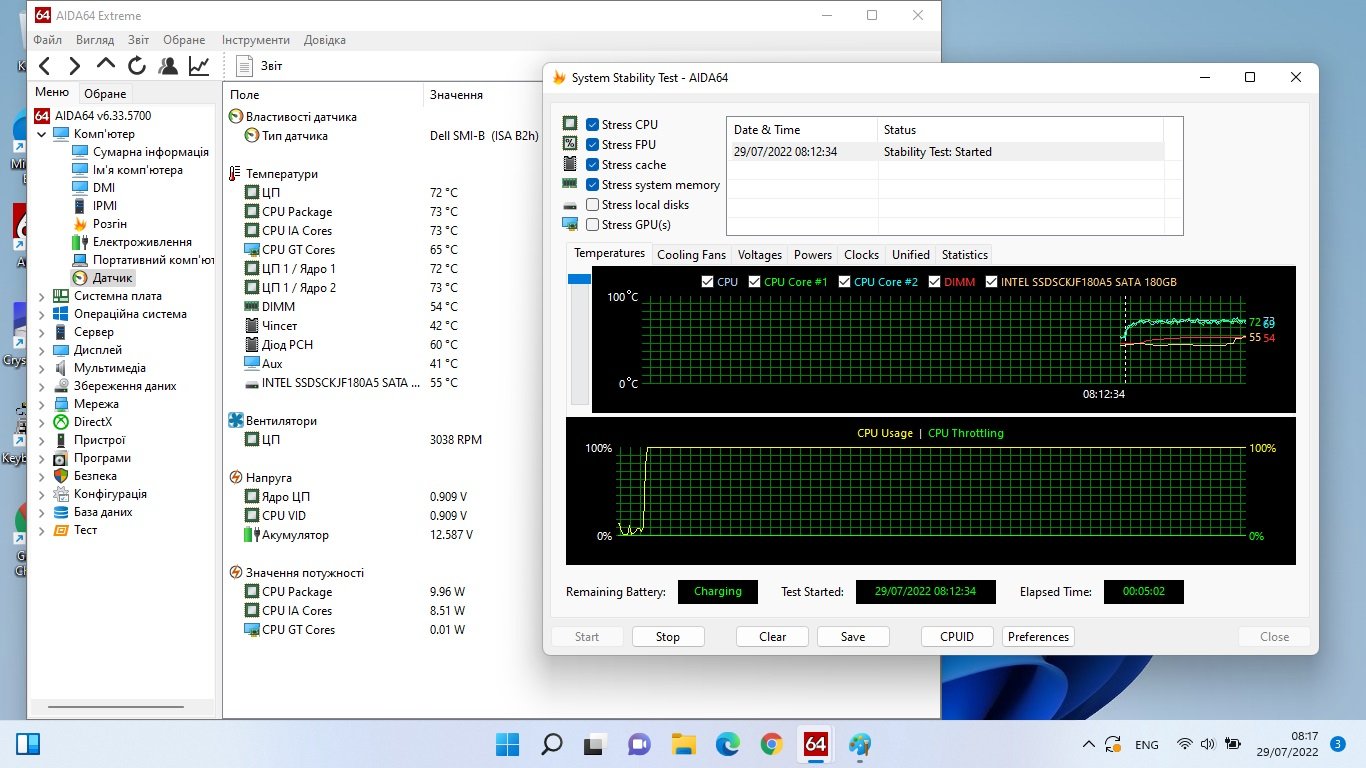Go up one level with Up arrow
This screenshot has height=768, width=1366.
[x=106, y=66]
